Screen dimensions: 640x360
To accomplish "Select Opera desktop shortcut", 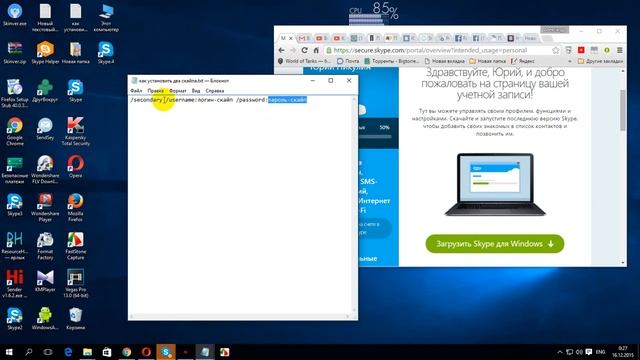I will coord(76,166).
